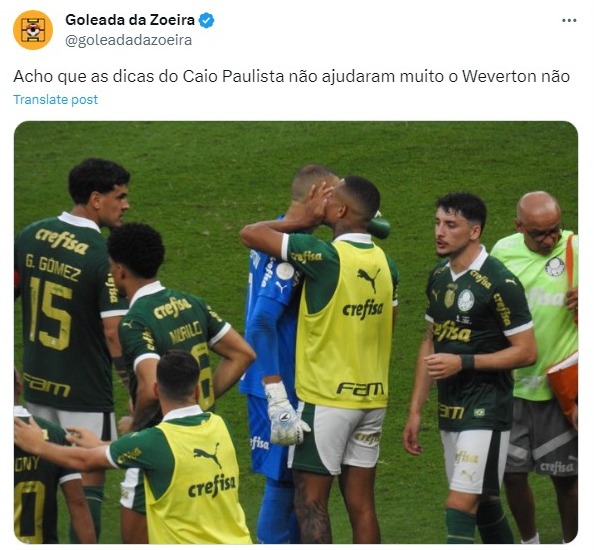Click the crefisa text on crouching player's bib
595x550 pixels.
click(x=212, y=486)
